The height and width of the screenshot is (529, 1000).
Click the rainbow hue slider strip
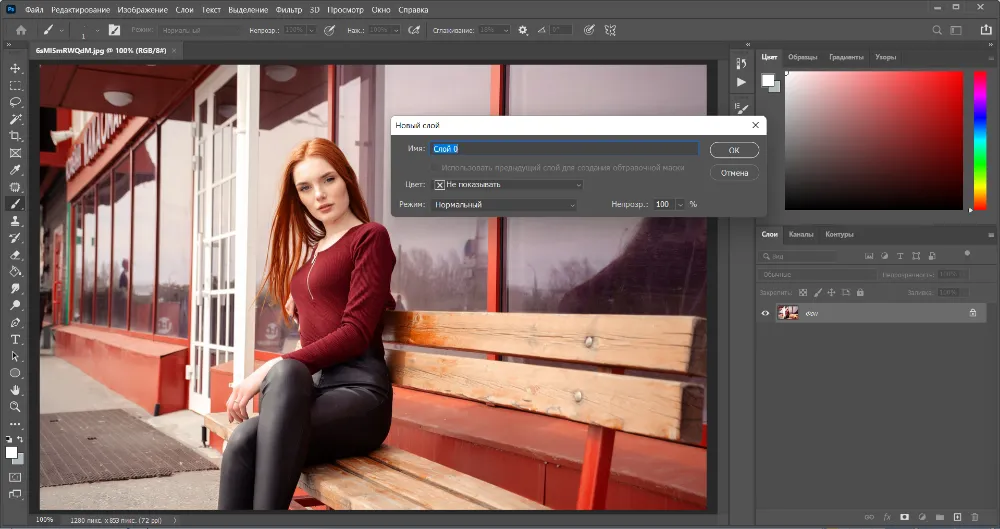980,140
